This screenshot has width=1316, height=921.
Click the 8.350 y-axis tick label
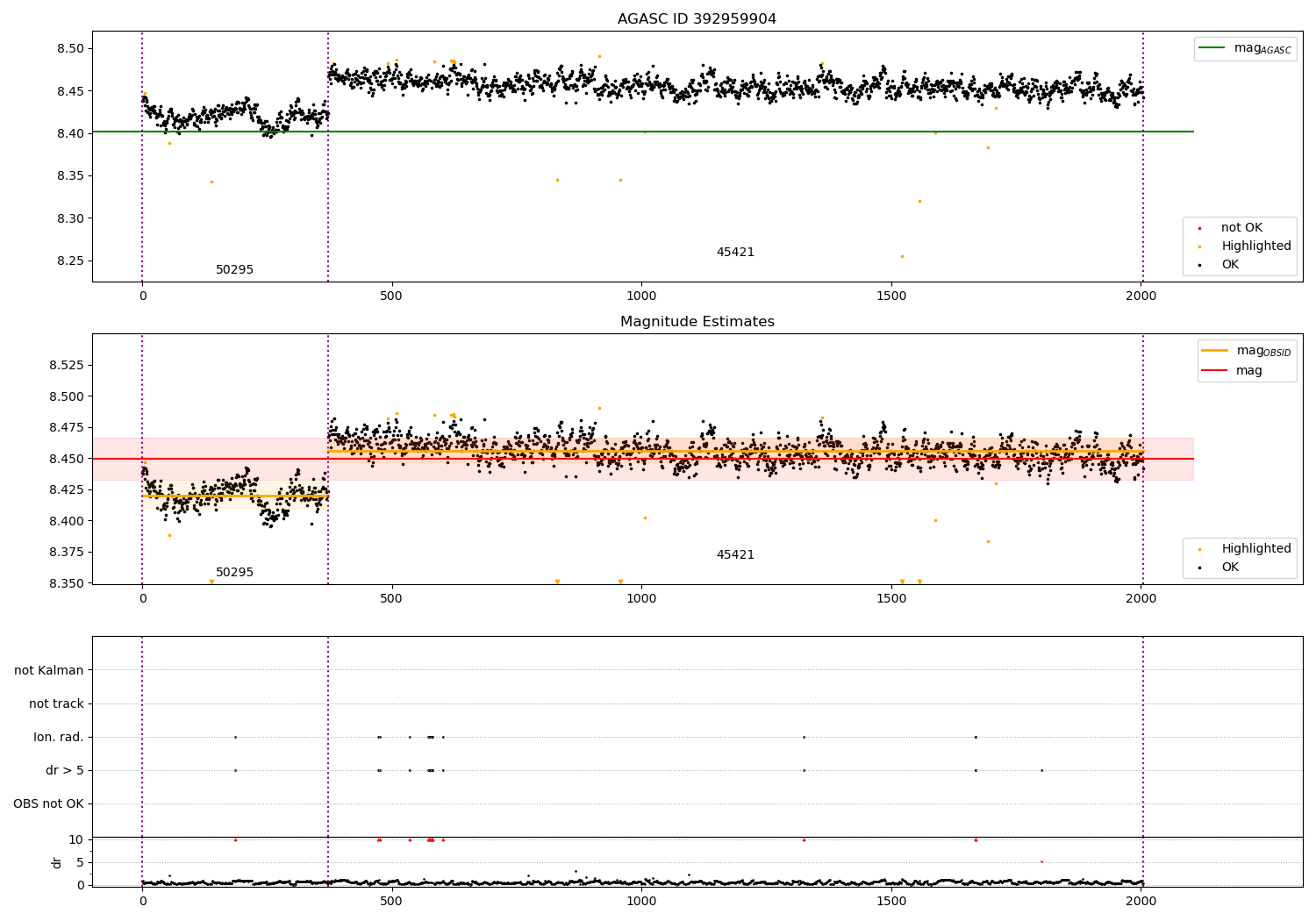pyautogui.click(x=68, y=583)
